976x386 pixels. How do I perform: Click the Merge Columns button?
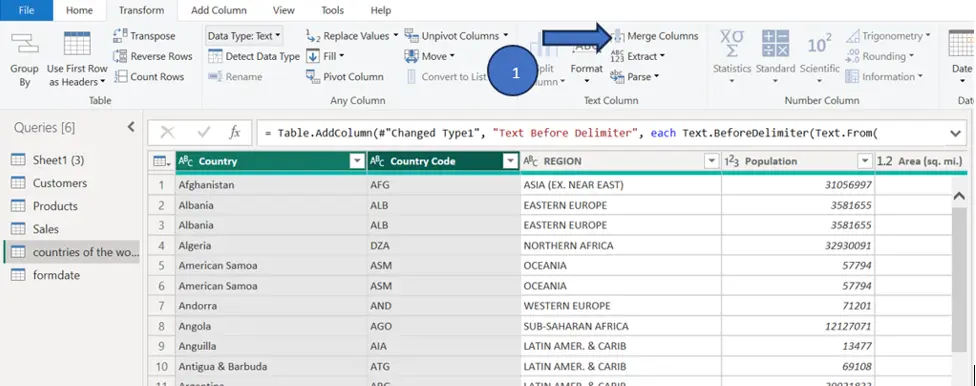coord(654,36)
